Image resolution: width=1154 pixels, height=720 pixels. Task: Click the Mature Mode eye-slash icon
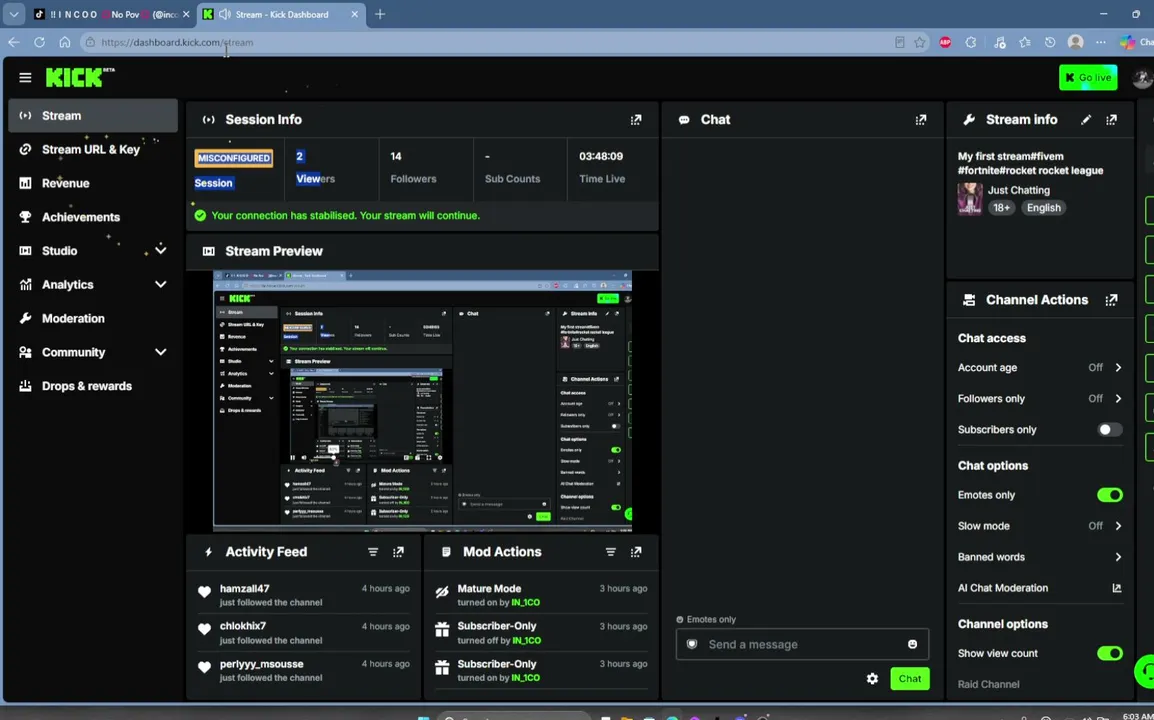[x=442, y=592]
